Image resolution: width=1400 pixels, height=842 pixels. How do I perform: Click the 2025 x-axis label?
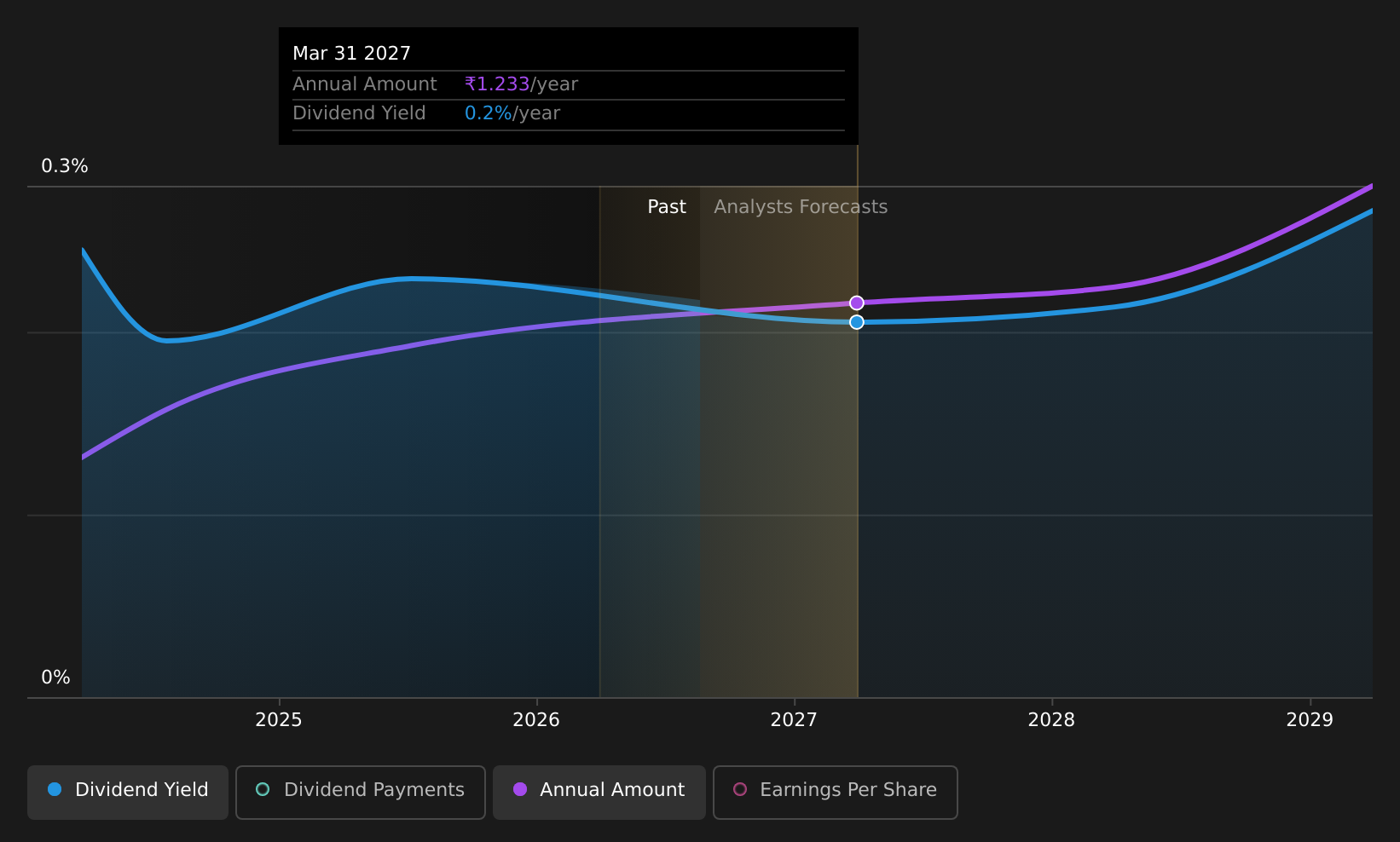[279, 720]
